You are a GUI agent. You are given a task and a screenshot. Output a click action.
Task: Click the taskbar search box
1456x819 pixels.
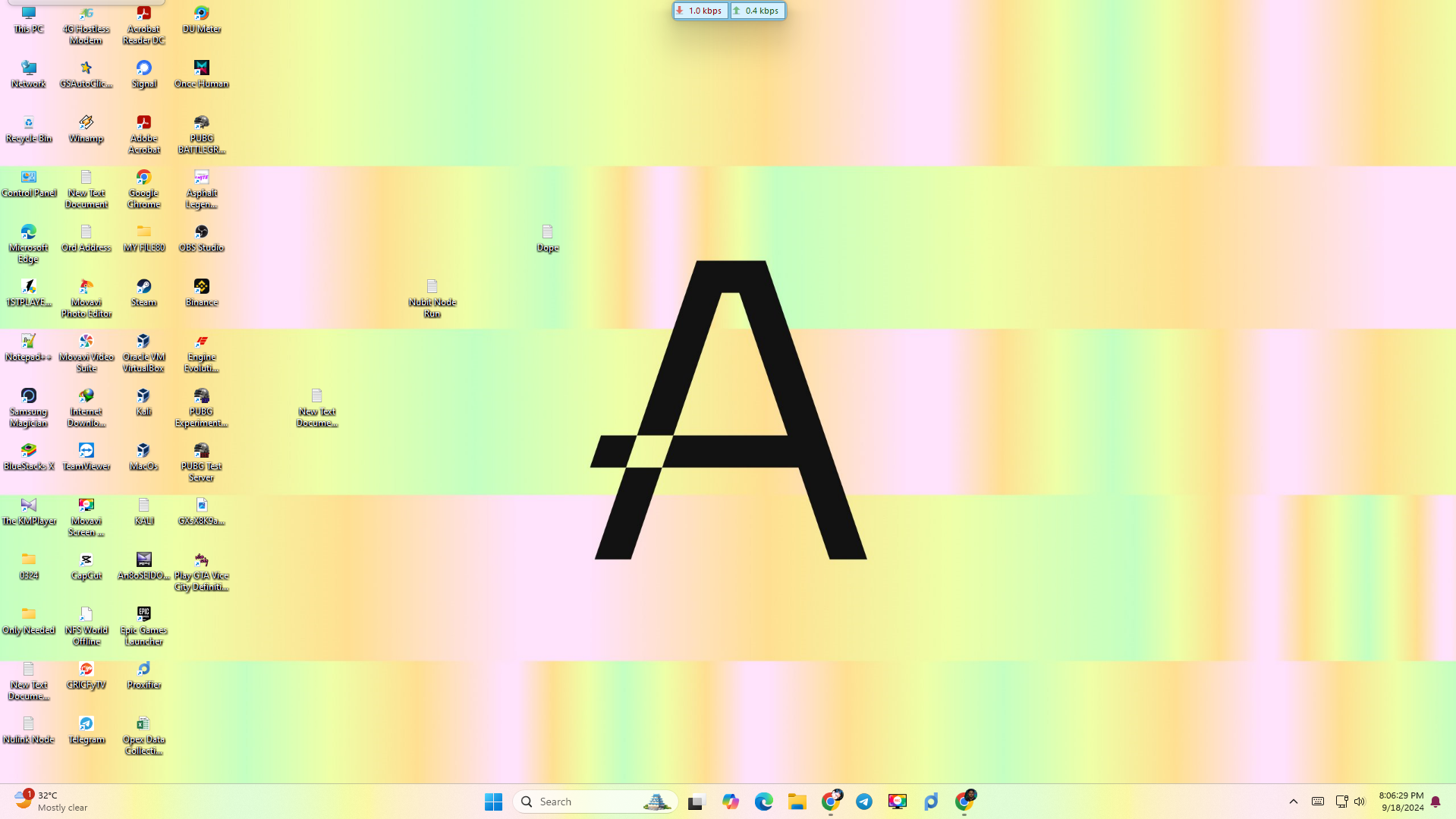click(x=595, y=801)
